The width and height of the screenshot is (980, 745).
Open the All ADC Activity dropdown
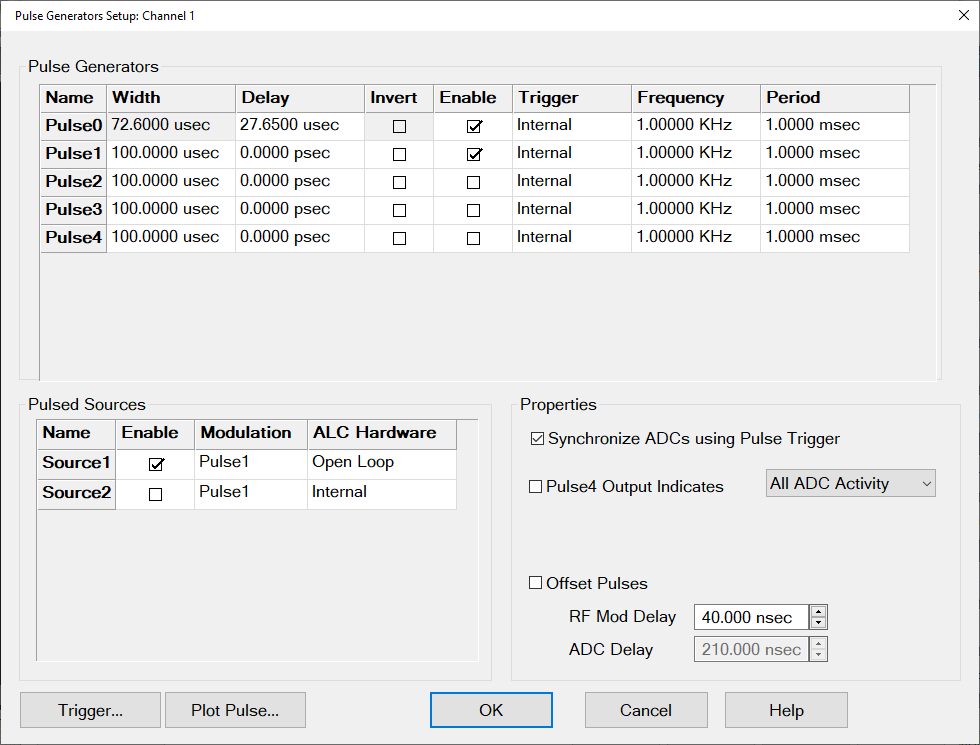850,484
